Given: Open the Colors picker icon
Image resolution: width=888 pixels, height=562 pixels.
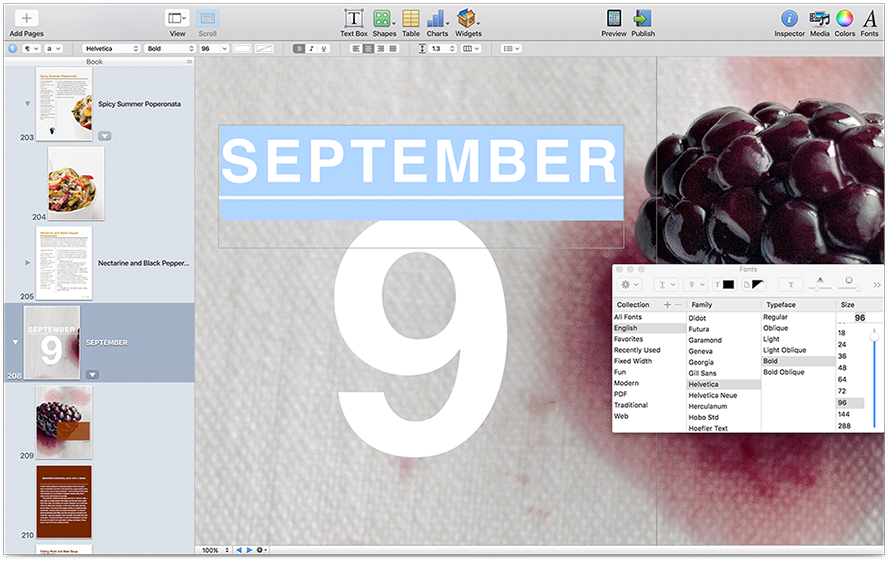Looking at the screenshot, I should 845,18.
